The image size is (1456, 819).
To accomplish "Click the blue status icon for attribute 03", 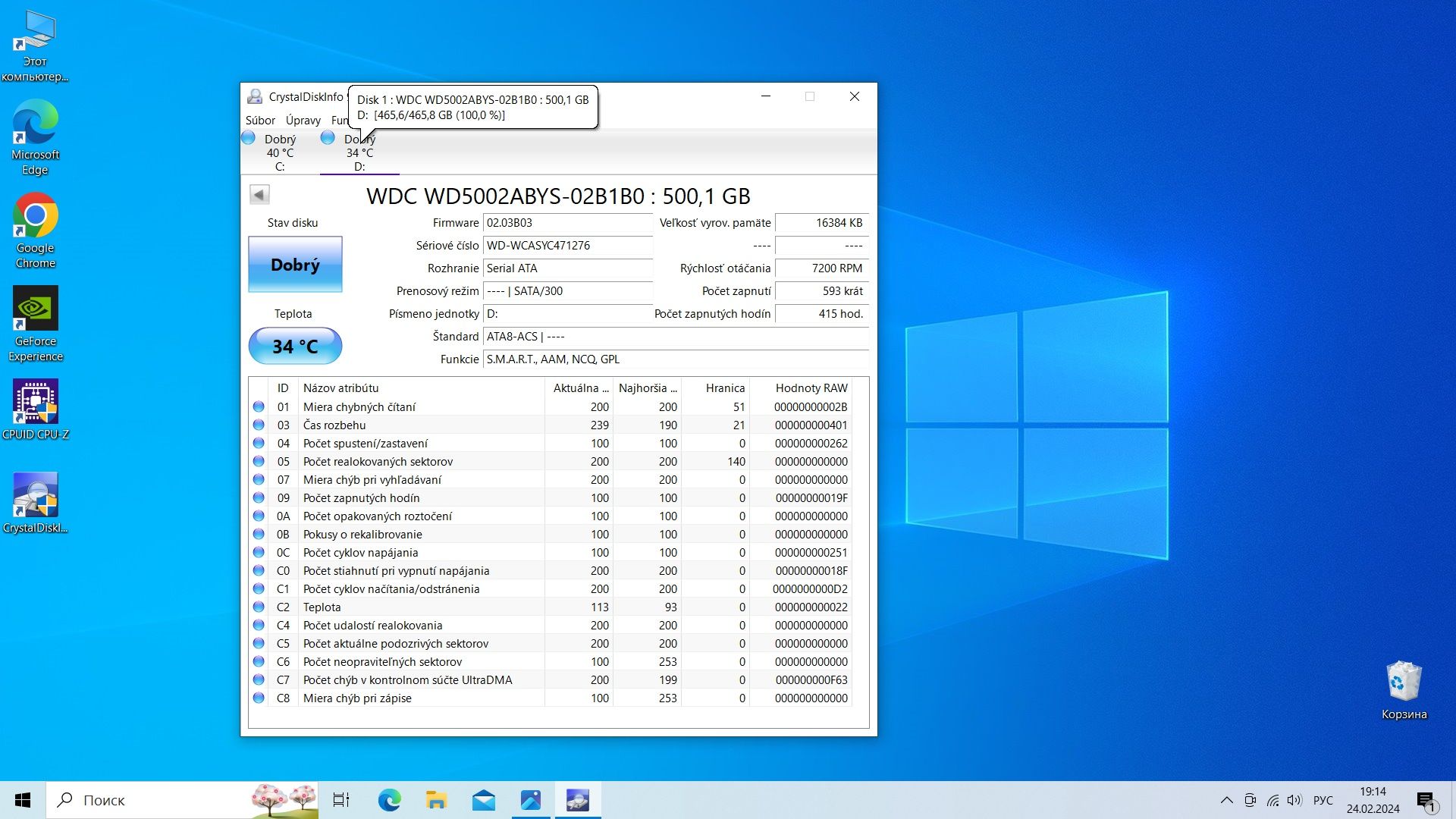I will click(x=259, y=425).
